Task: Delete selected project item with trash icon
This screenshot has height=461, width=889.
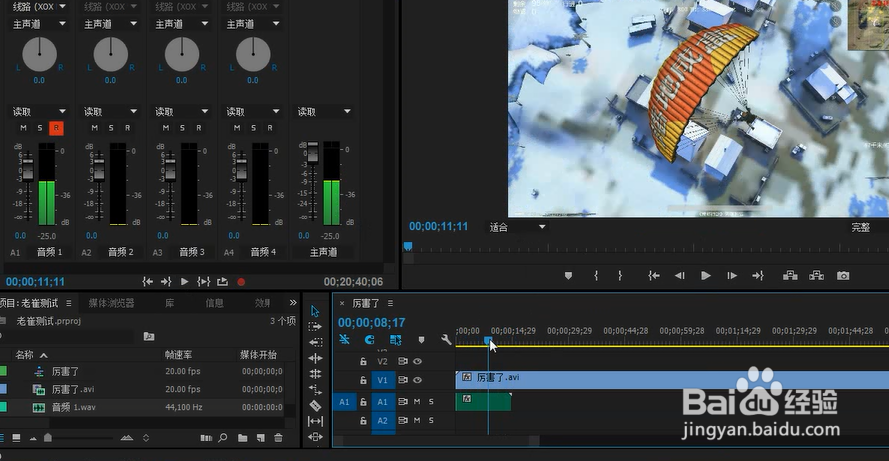Action: pos(278,438)
